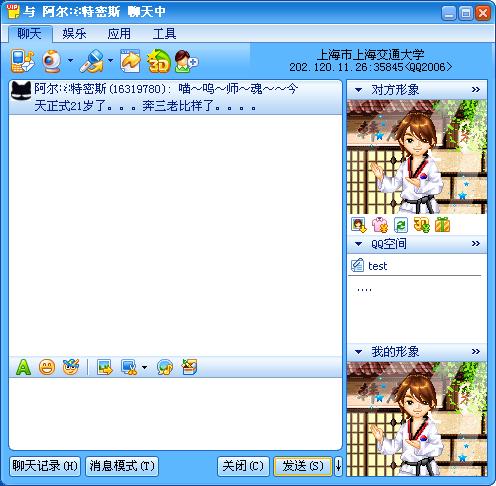Click the contact's QQ show avatar image
The width and height of the screenshot is (496, 486).
(417, 157)
